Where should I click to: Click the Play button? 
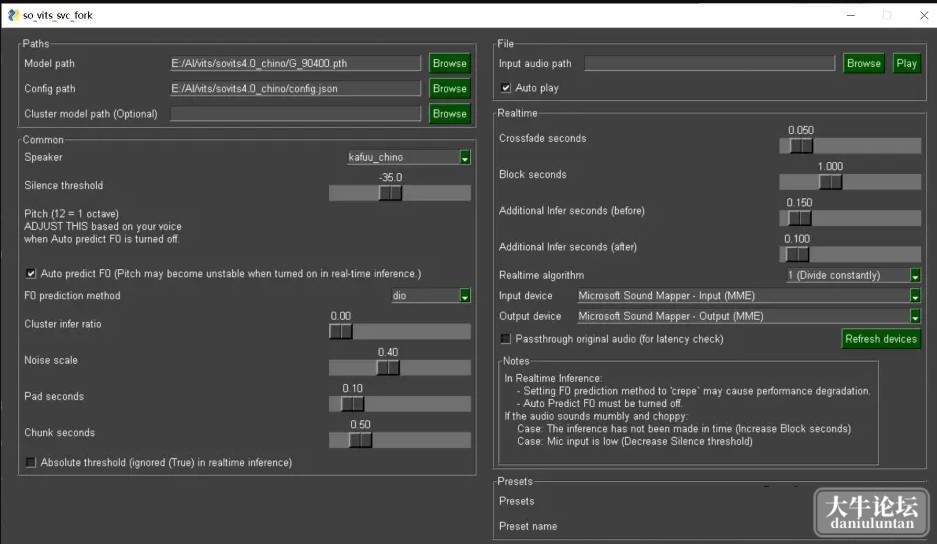tap(906, 63)
